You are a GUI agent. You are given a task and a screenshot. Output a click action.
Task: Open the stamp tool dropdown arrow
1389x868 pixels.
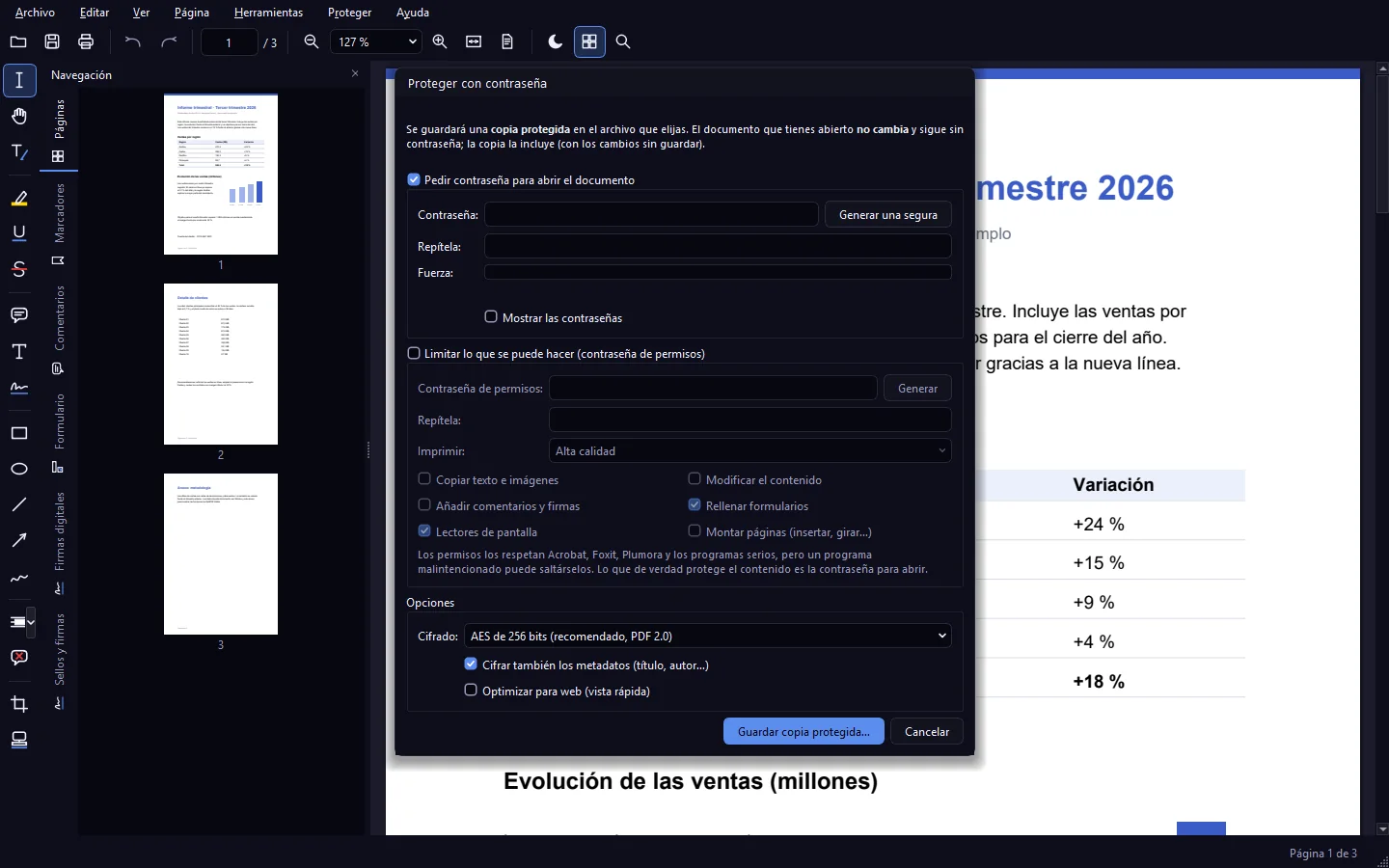(32, 622)
